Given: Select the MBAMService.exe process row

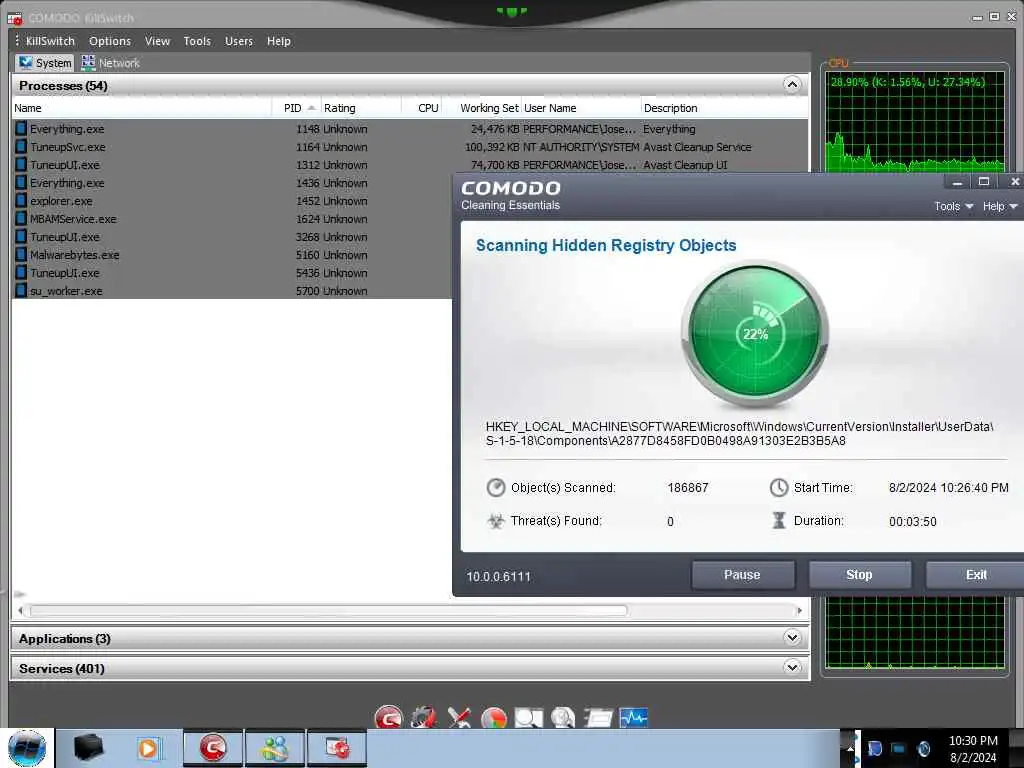Looking at the screenshot, I should tap(232, 219).
